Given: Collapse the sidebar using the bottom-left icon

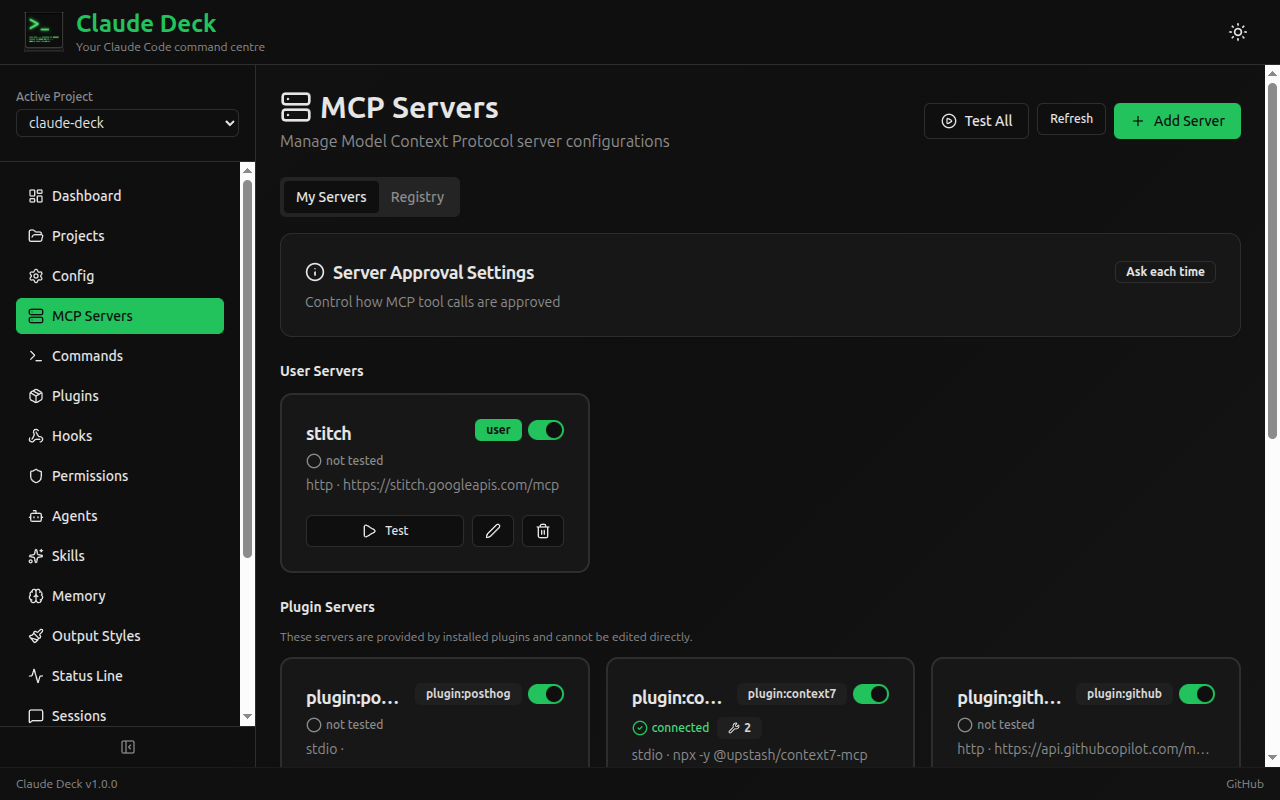Looking at the screenshot, I should [x=127, y=746].
